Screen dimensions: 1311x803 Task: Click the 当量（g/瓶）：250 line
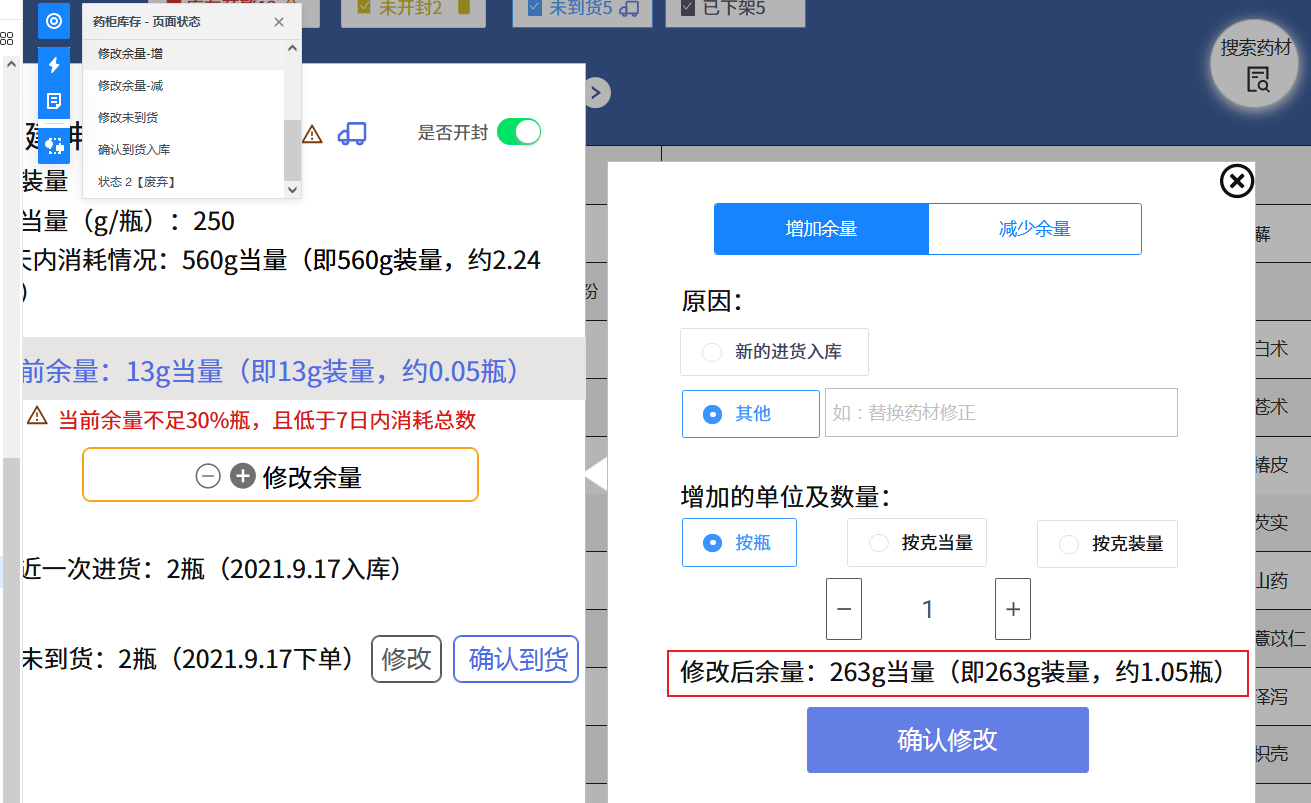tap(128, 221)
